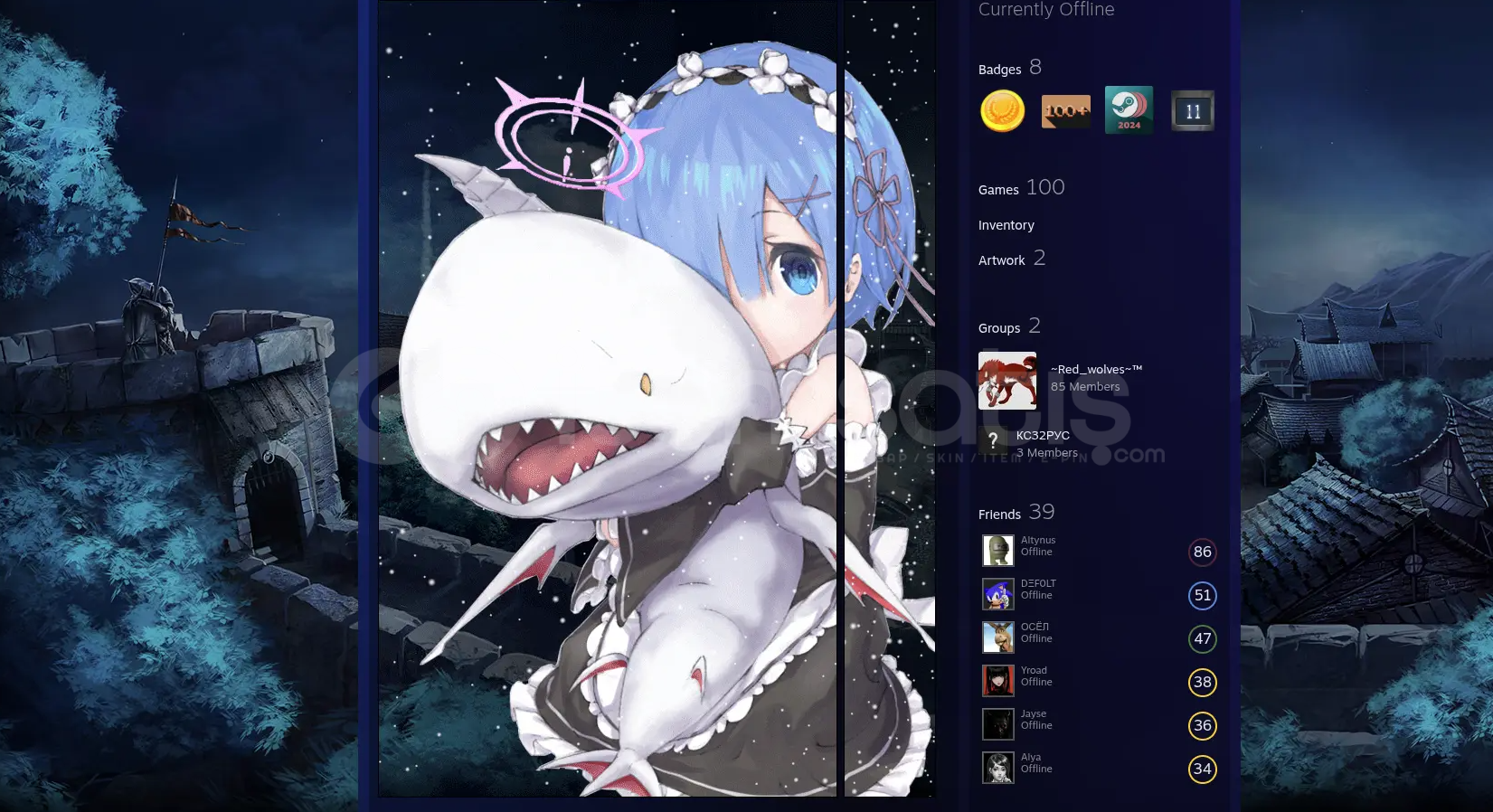This screenshot has height=812, width=1493.
Task: Open the KC32PYC group name
Action: (x=1043, y=435)
